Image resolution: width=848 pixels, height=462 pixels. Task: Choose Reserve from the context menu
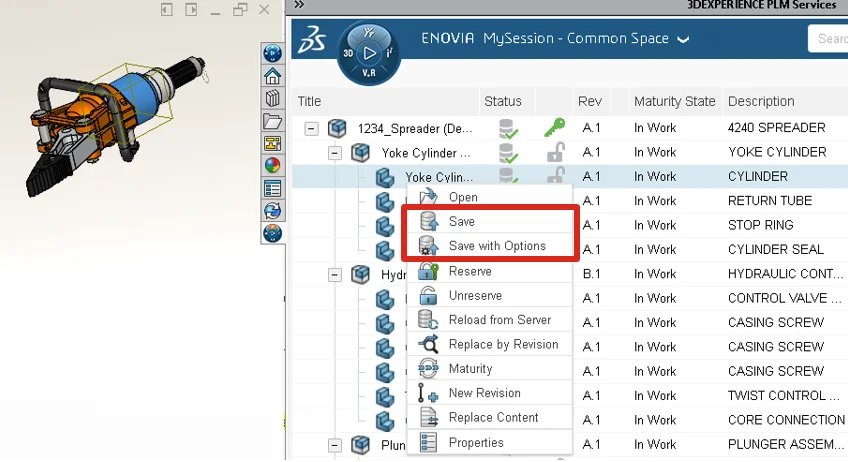click(x=489, y=271)
